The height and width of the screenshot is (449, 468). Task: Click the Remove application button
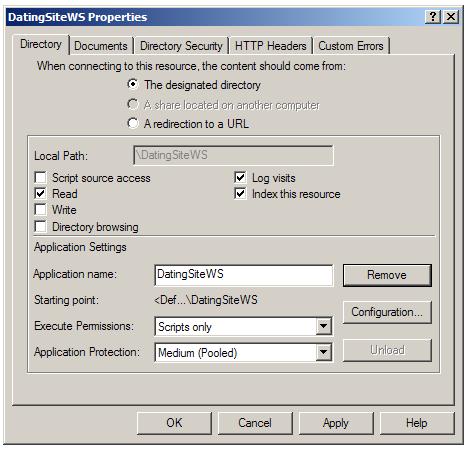coord(387,275)
